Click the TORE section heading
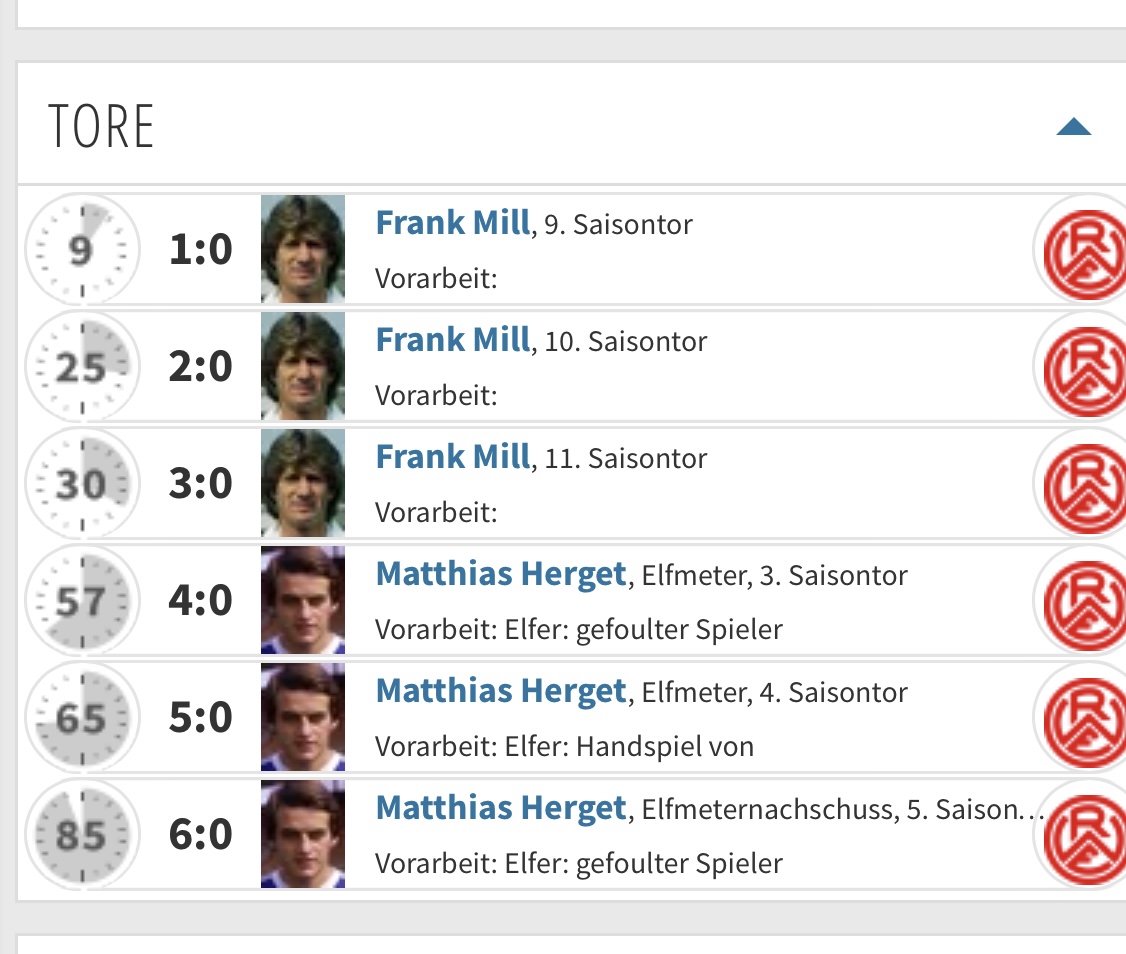 (101, 127)
